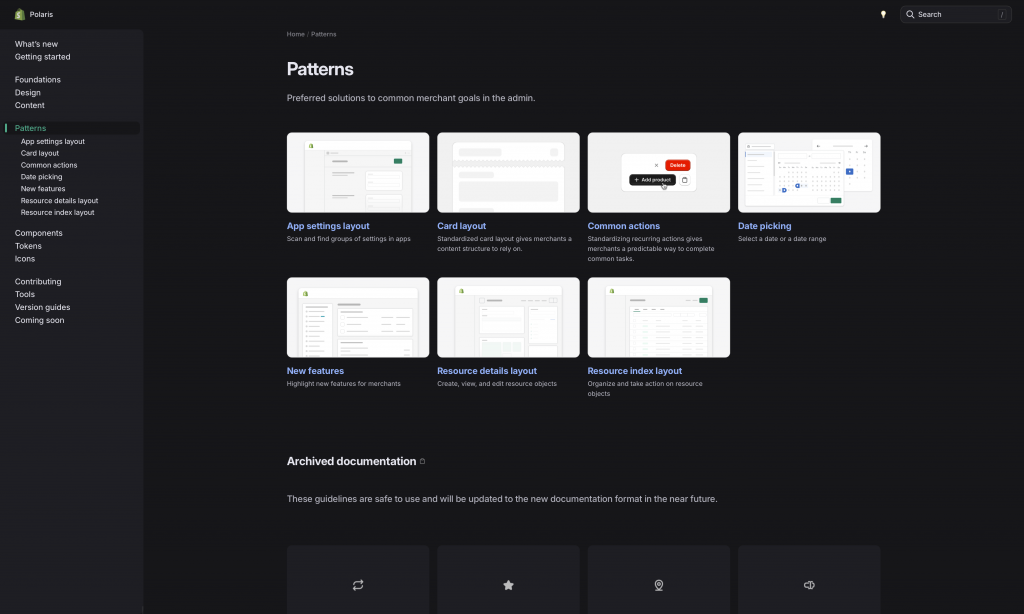This screenshot has height=614, width=1024.
Task: Open New features card thumbnail
Action: pyautogui.click(x=358, y=317)
